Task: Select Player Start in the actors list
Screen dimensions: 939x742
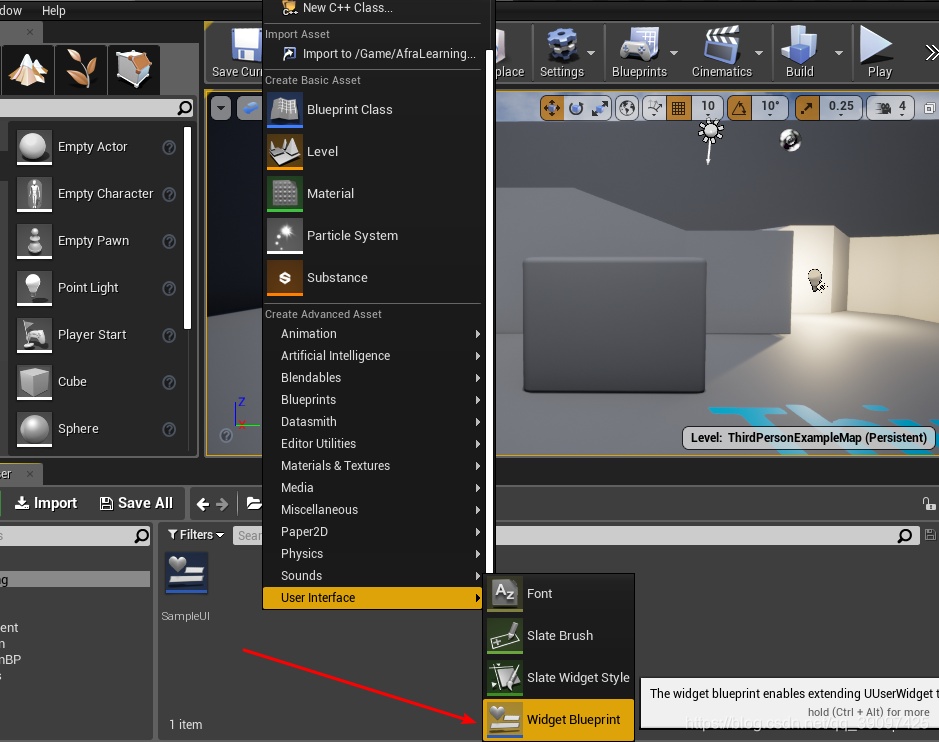Action: point(96,335)
